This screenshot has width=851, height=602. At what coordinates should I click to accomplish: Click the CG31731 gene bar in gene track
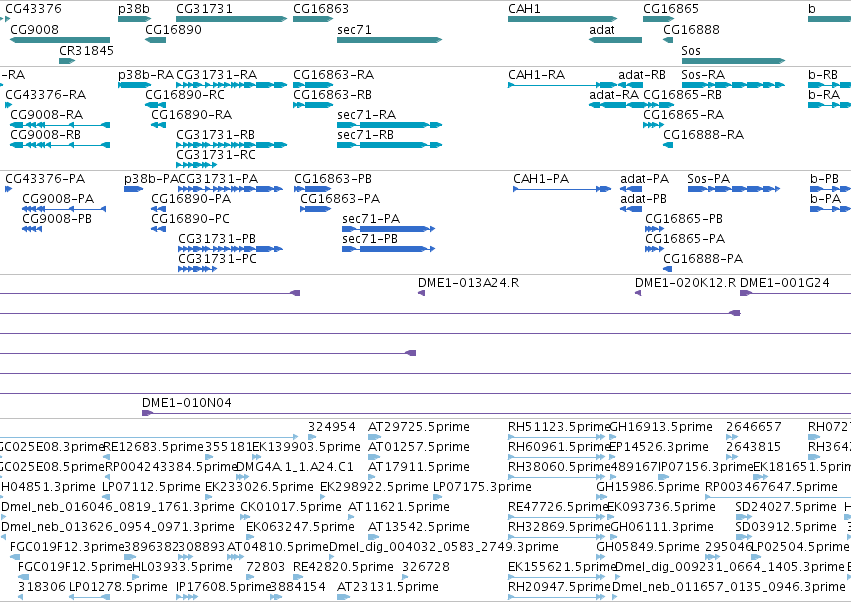click(232, 19)
